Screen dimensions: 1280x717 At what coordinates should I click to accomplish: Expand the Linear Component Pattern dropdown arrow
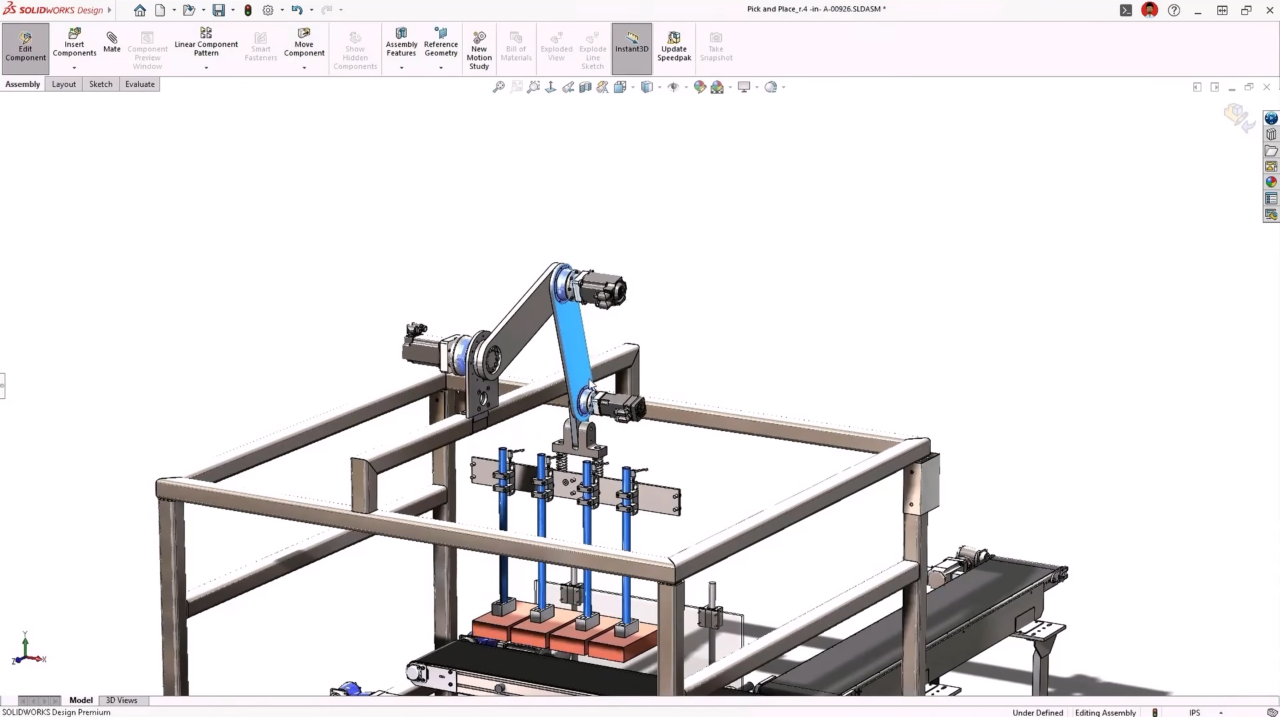[206, 68]
